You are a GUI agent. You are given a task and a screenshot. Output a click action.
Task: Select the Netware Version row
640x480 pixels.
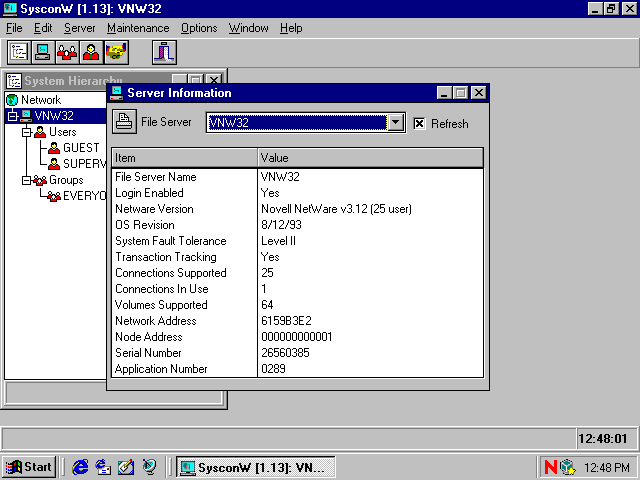pyautogui.click(x=297, y=209)
